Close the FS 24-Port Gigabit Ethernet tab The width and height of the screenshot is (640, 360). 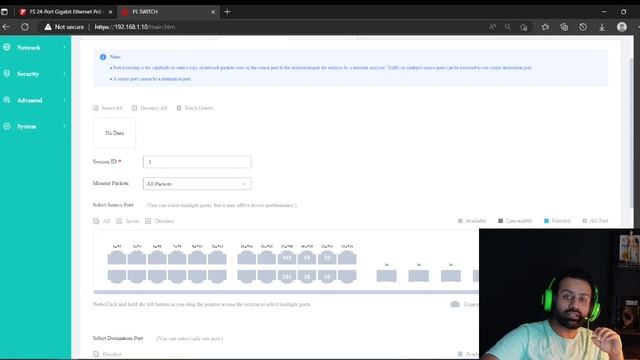(x=110, y=12)
